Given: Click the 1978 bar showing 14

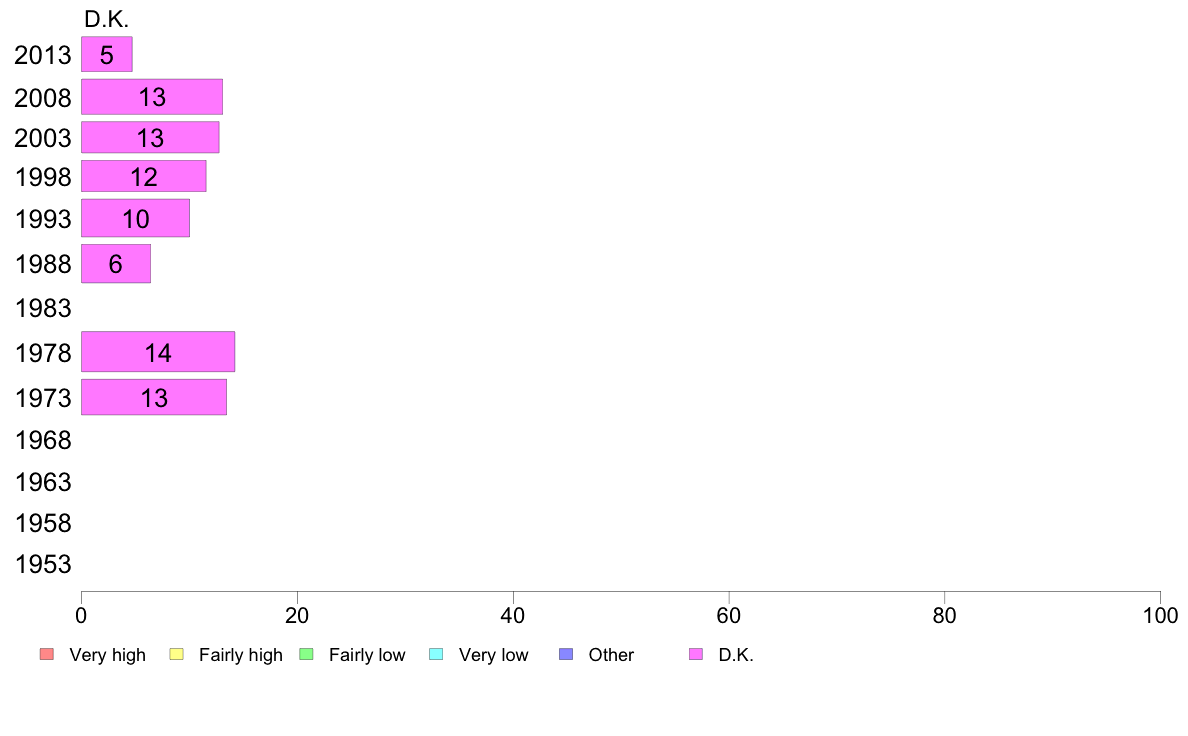Looking at the screenshot, I should 158,352.
